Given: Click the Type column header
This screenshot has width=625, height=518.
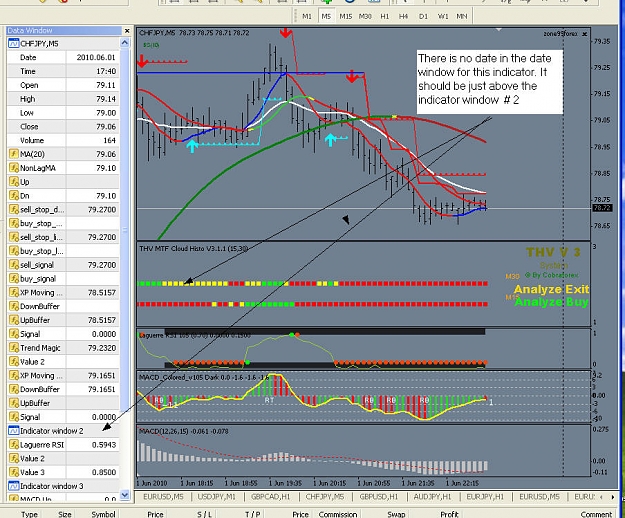Looking at the screenshot, I should click(29, 514).
